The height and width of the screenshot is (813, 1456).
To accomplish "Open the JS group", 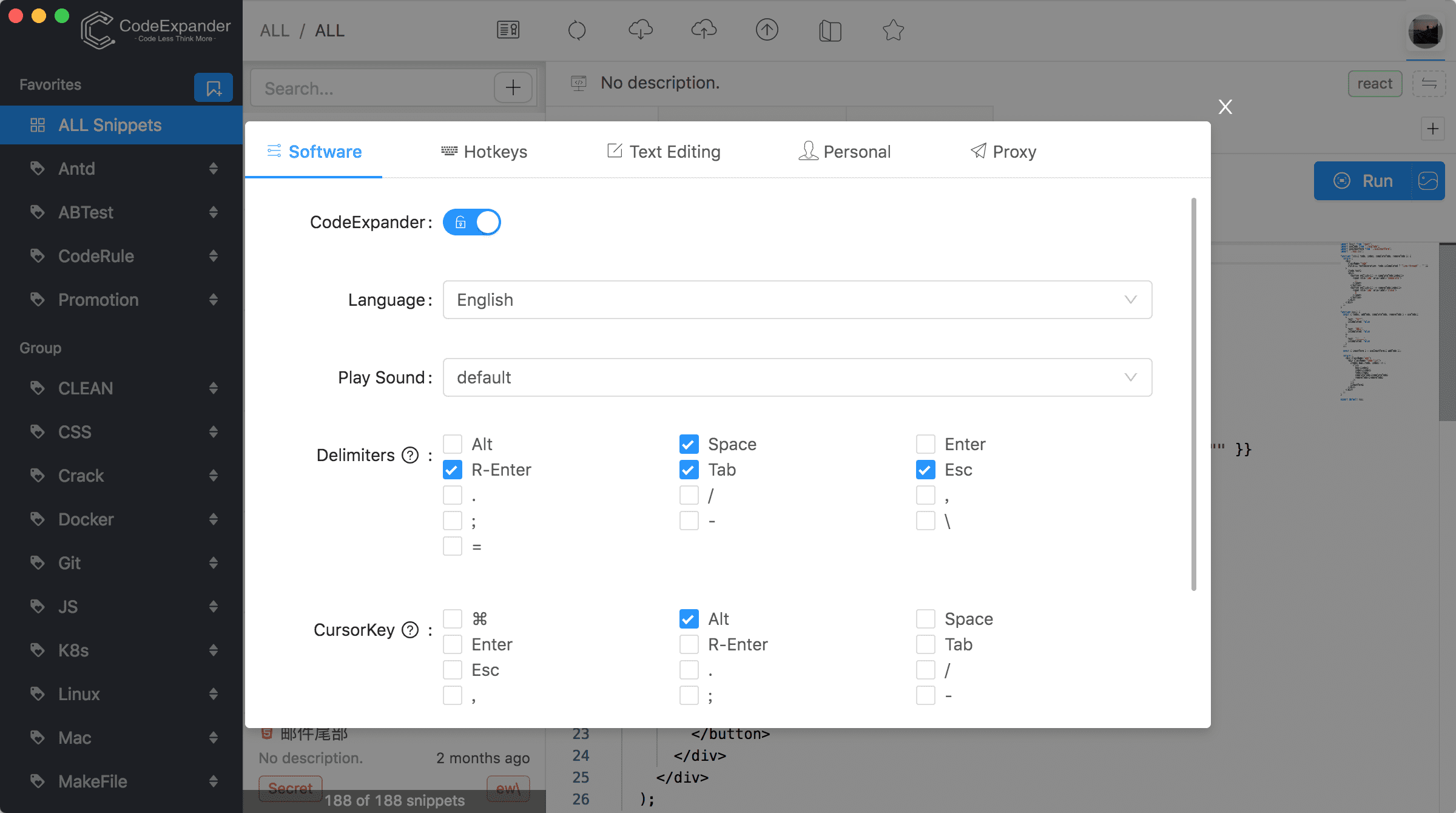I will (121, 607).
